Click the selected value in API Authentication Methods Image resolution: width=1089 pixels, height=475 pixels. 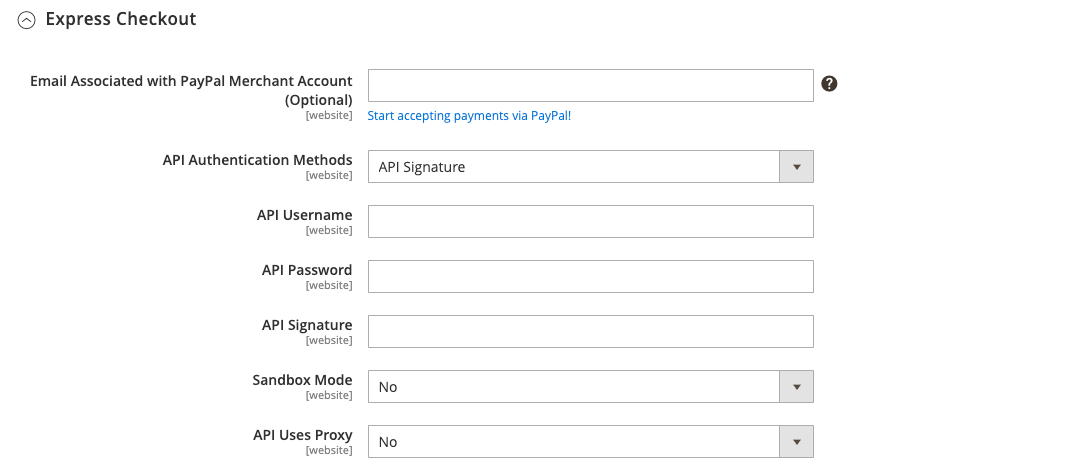422,167
